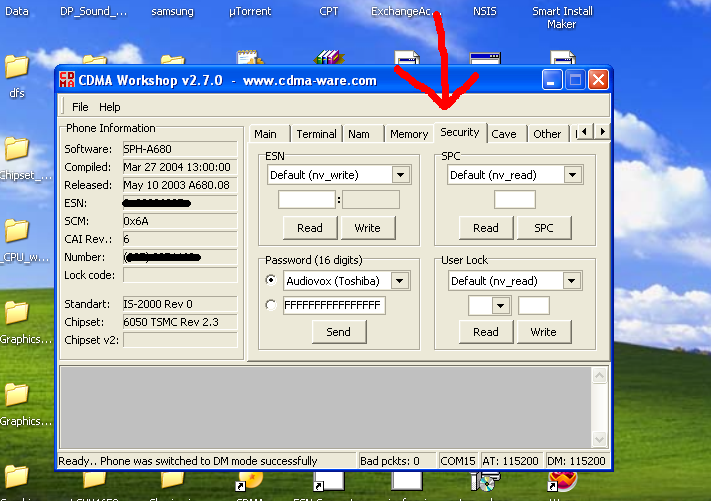711x501 pixels.
Task: Click Read in the ESN group
Action: [310, 228]
